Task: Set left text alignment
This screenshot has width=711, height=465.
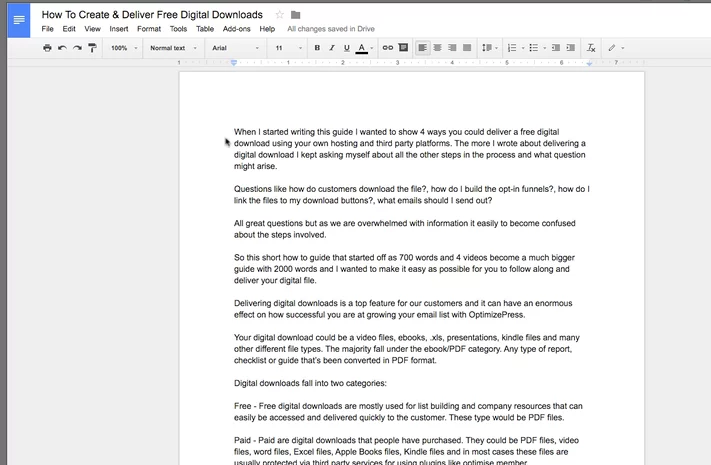Action: pyautogui.click(x=422, y=48)
